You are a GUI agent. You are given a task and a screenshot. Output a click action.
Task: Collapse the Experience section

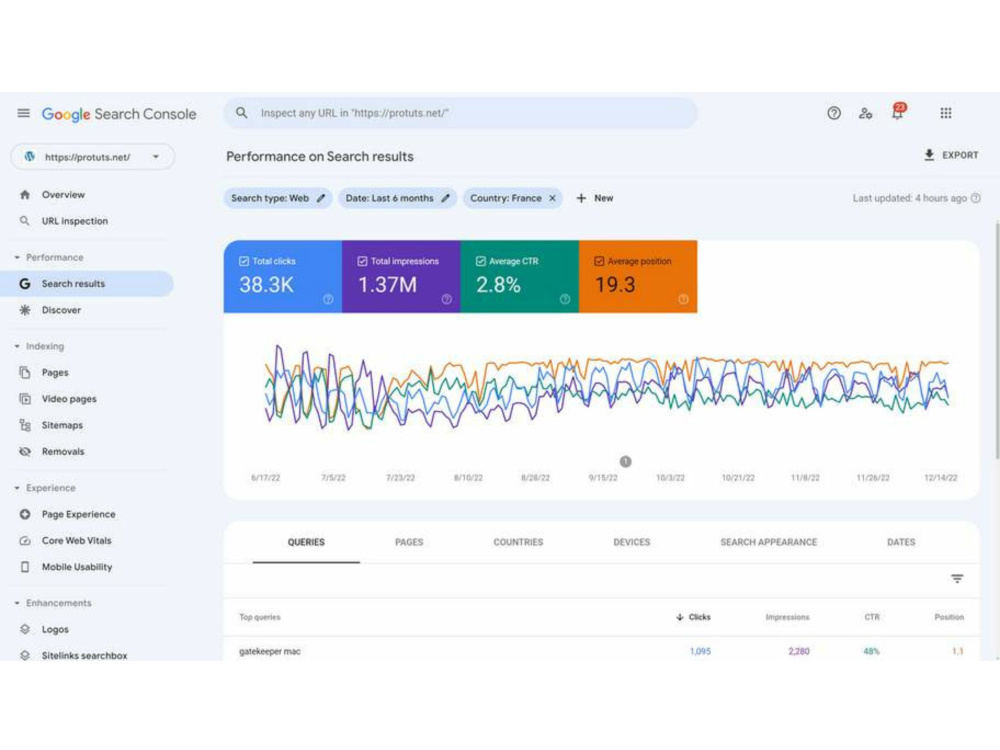tap(17, 488)
